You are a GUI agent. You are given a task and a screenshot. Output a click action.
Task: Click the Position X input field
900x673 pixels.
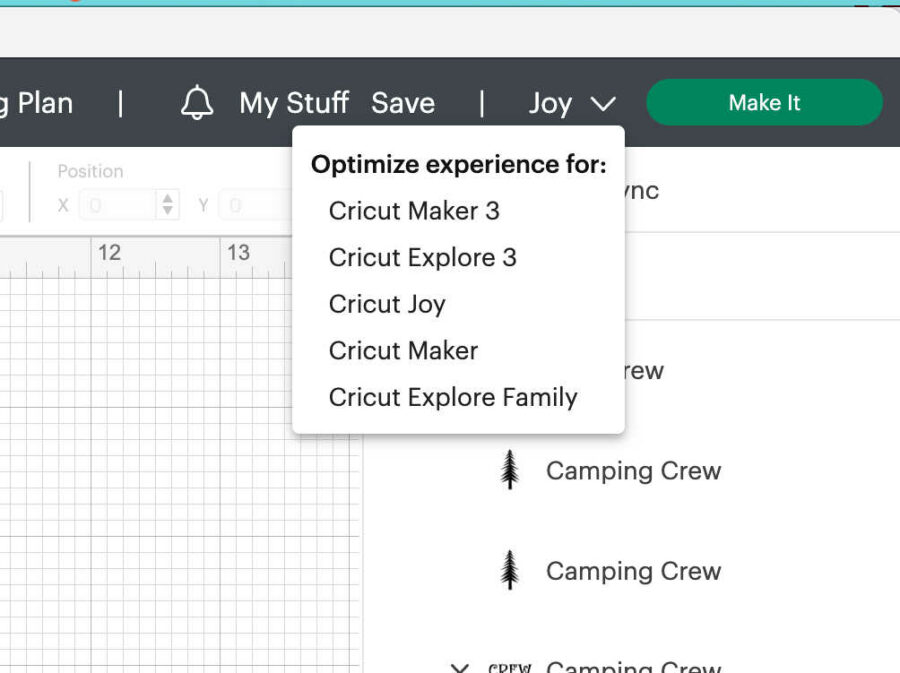117,205
